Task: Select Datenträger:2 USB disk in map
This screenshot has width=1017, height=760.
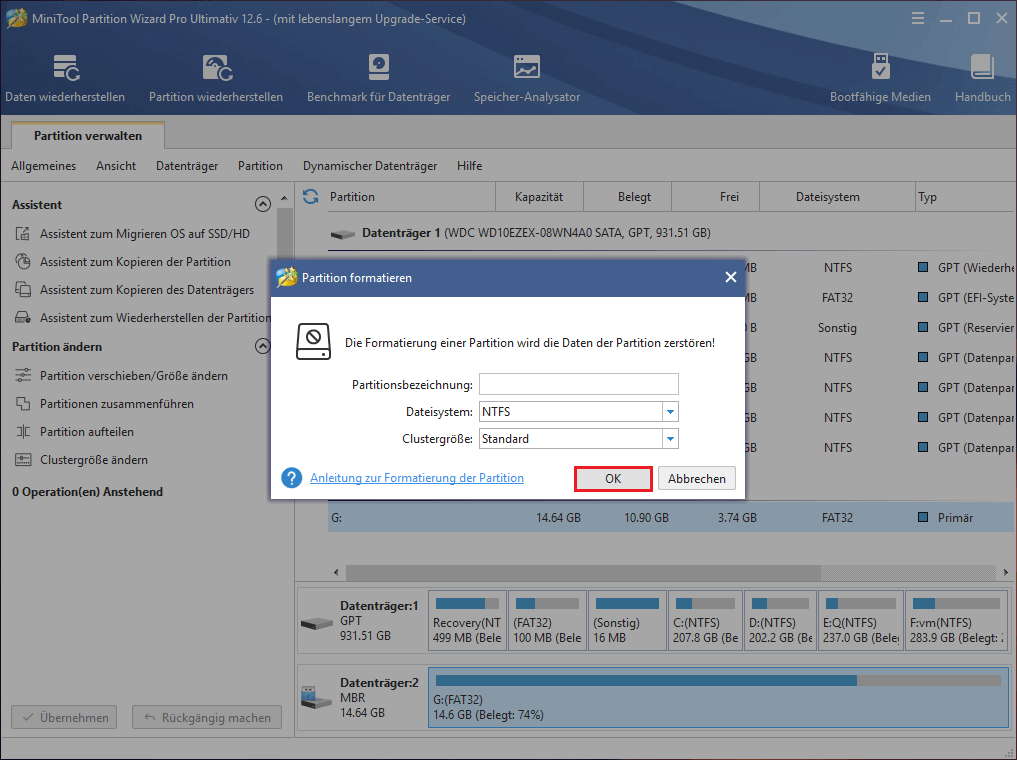Action: pos(361,698)
